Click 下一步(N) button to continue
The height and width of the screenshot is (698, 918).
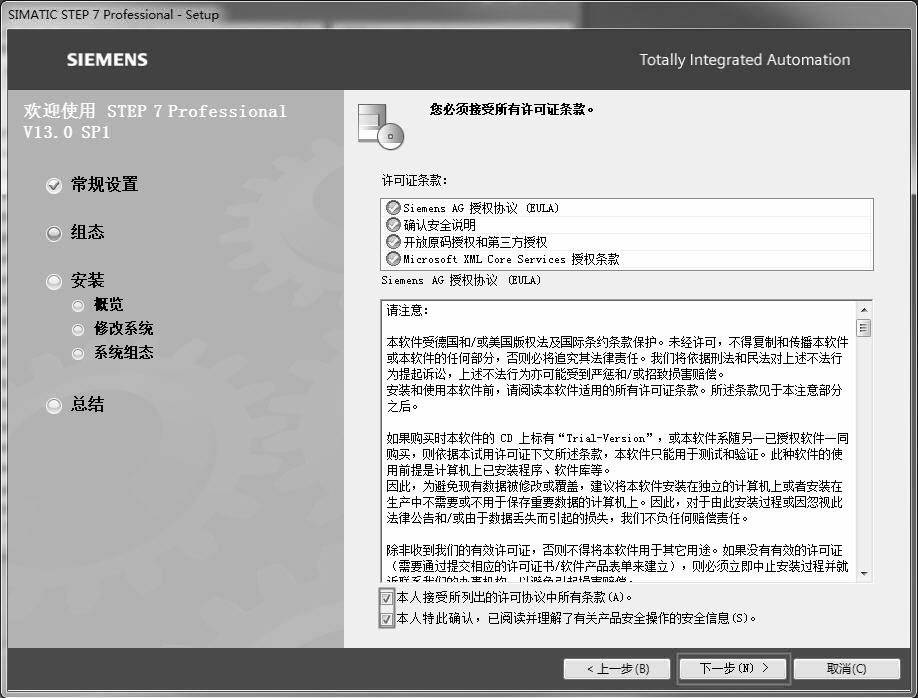tap(734, 669)
